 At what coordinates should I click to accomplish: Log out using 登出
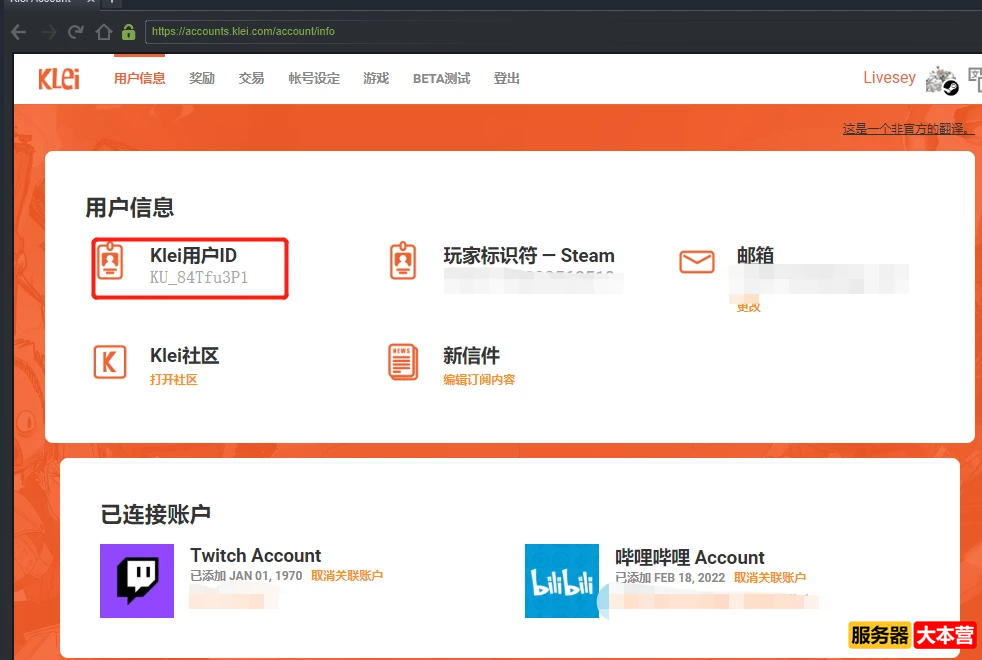click(x=507, y=79)
